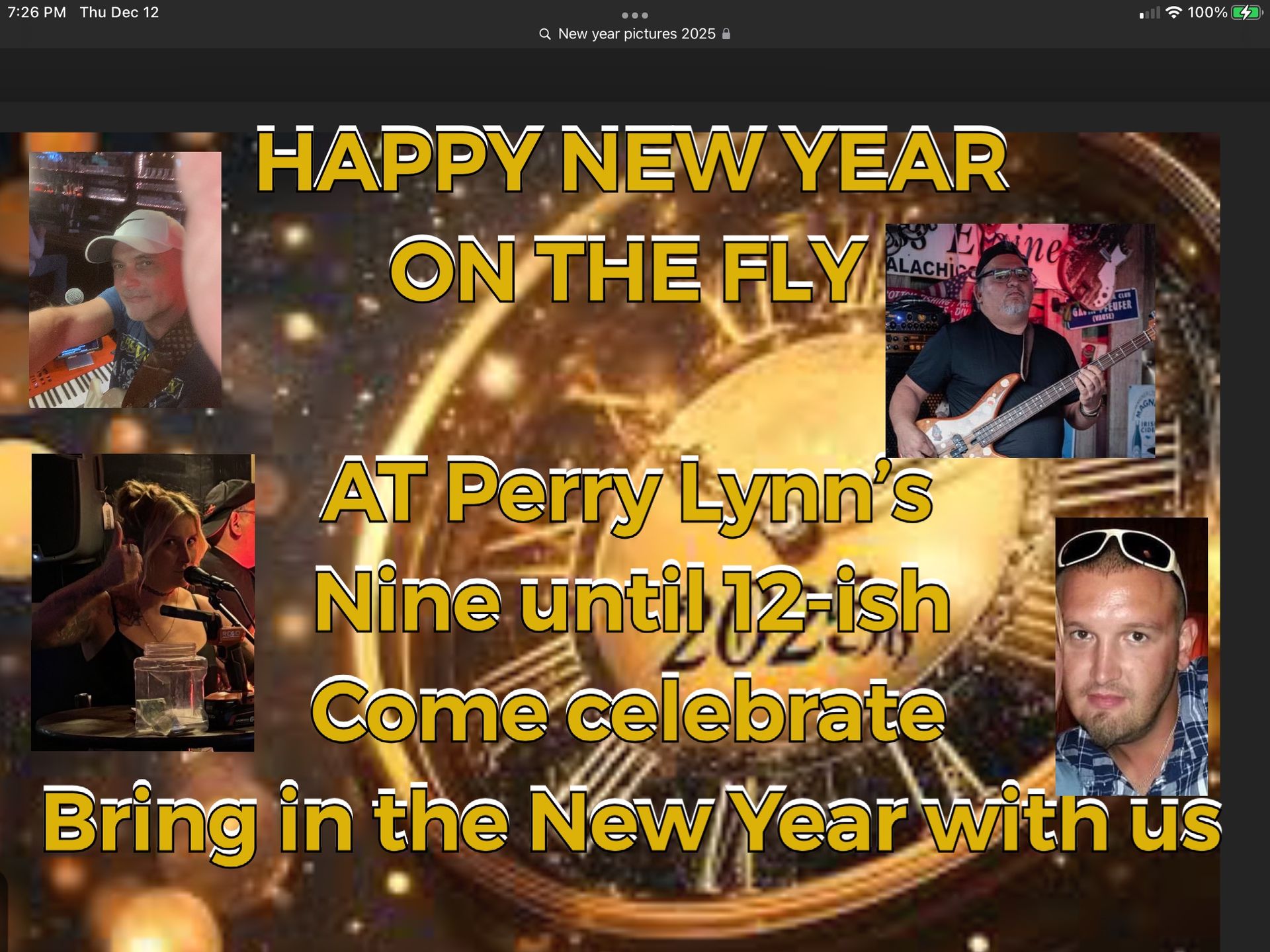The height and width of the screenshot is (952, 1270).
Task: Tap photo of woman singing at microphone
Action: 143,602
